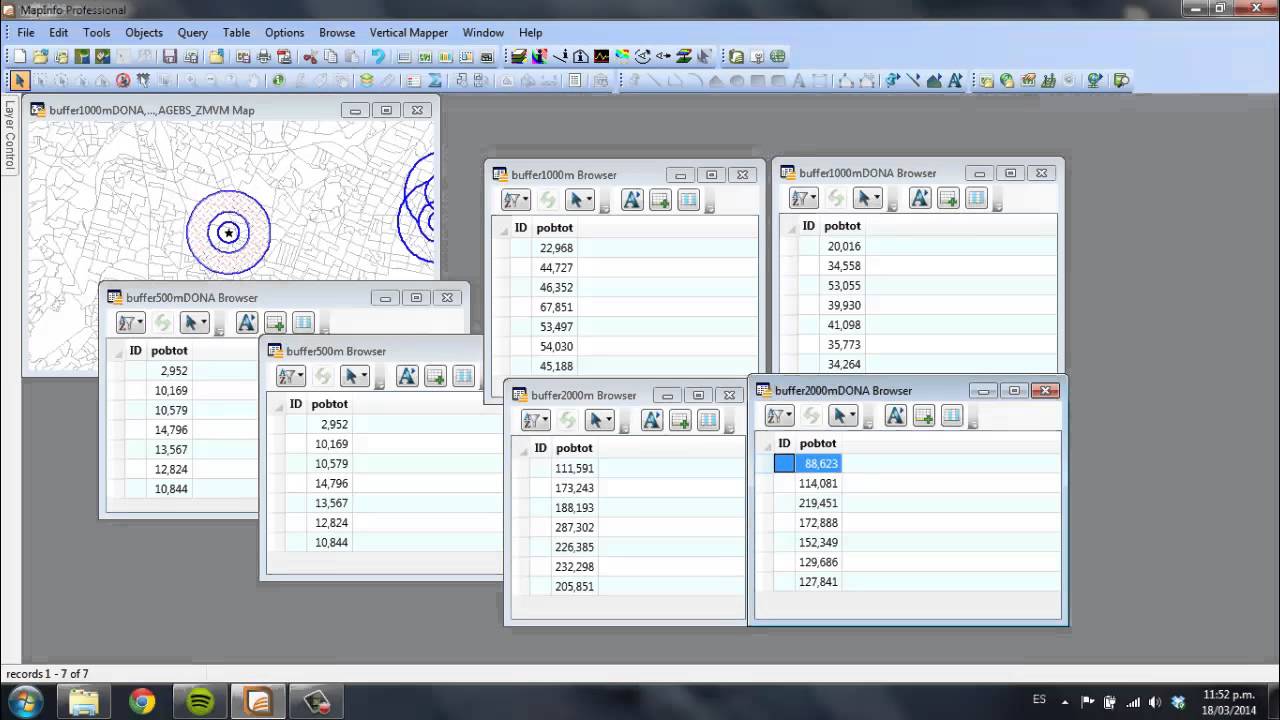Click the Open Table folder icon

41,56
